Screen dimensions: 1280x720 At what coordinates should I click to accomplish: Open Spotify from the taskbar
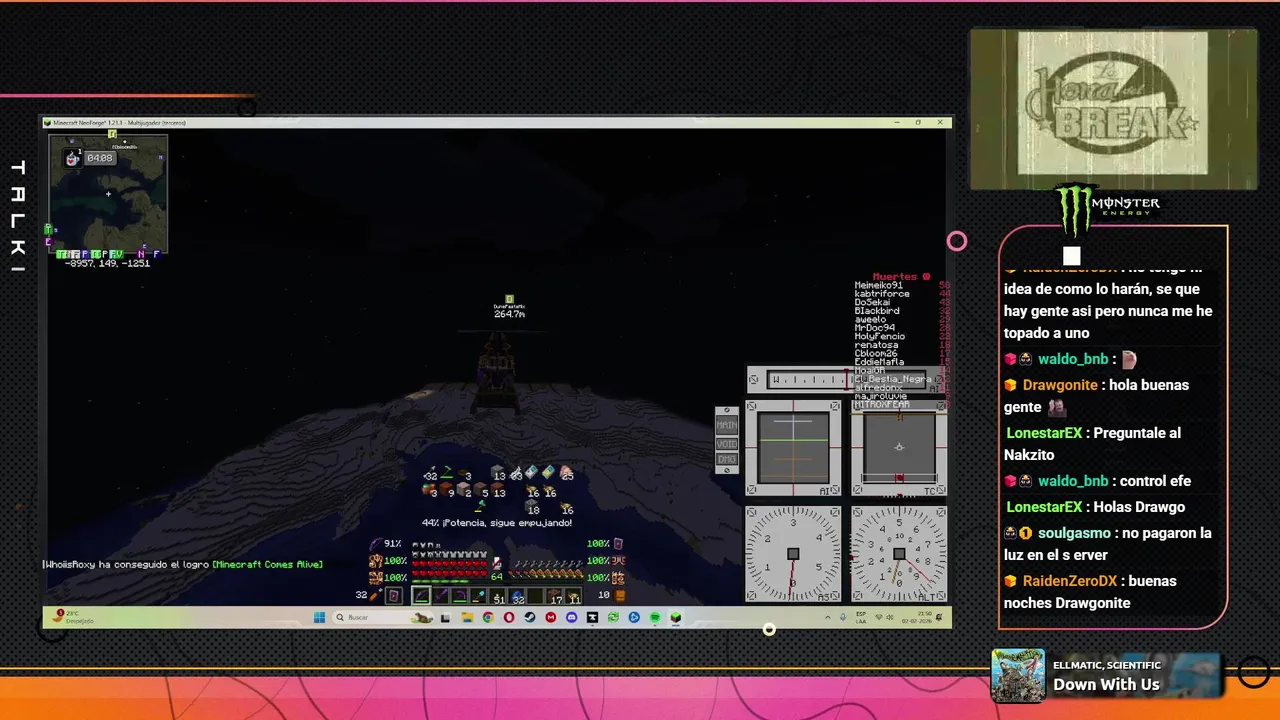(655, 617)
